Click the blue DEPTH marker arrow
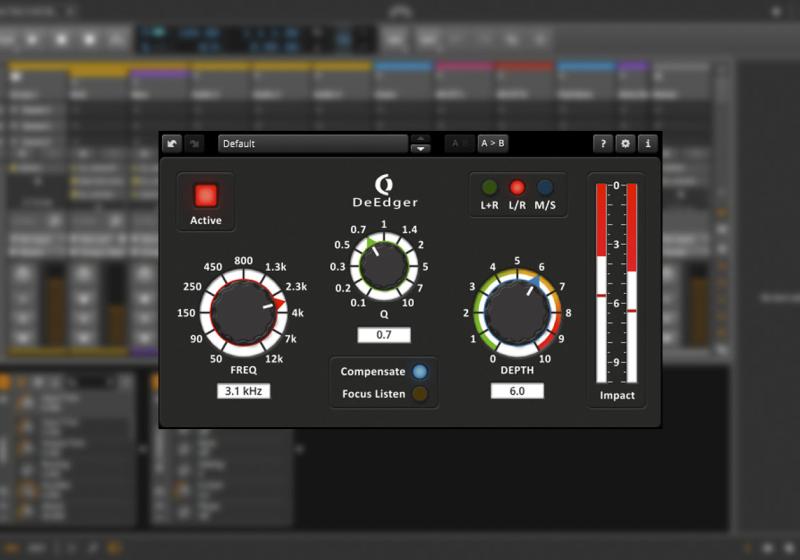 click(536, 284)
